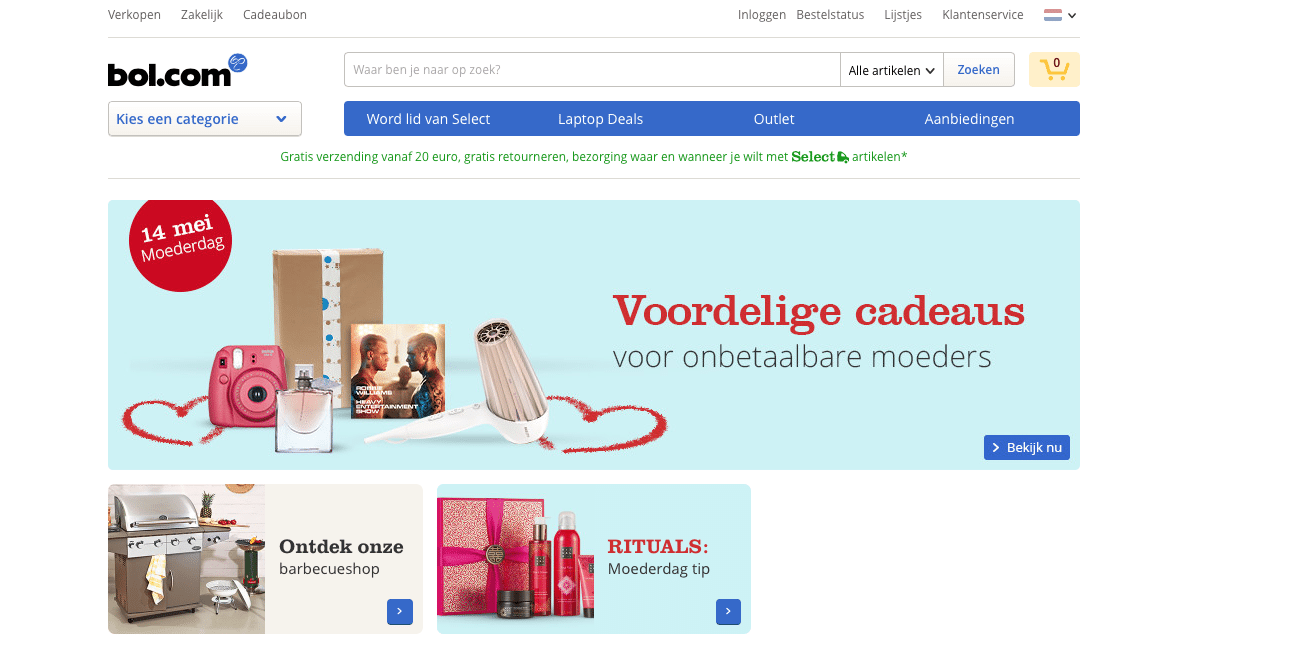Expand the Kies een categorie dropdown
1293x657 pixels.
205,119
